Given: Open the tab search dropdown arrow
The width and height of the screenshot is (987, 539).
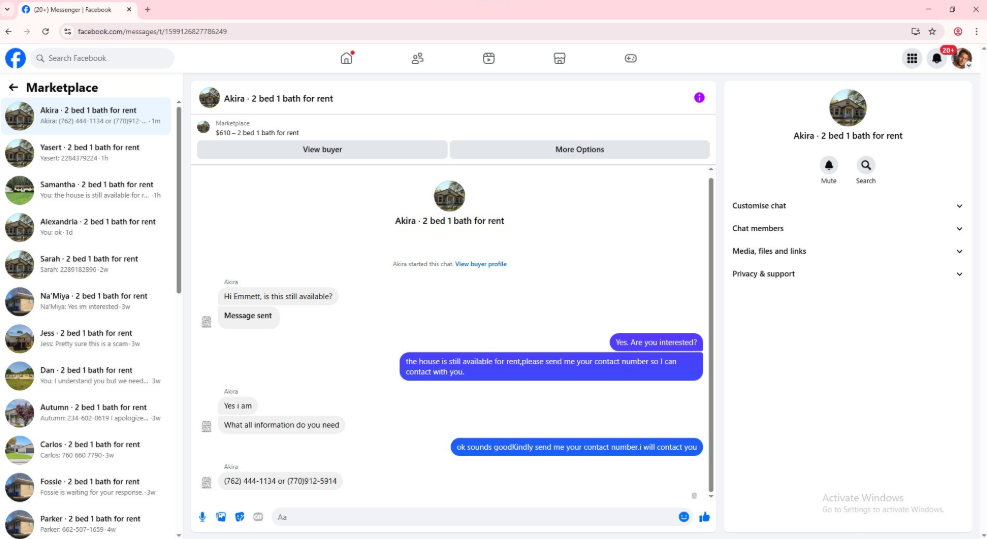Looking at the screenshot, I should [x=7, y=9].
